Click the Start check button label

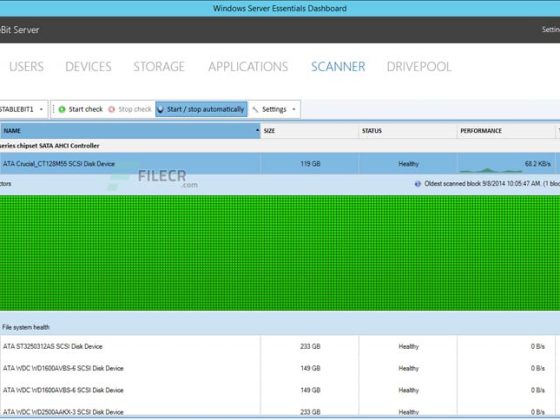point(86,109)
